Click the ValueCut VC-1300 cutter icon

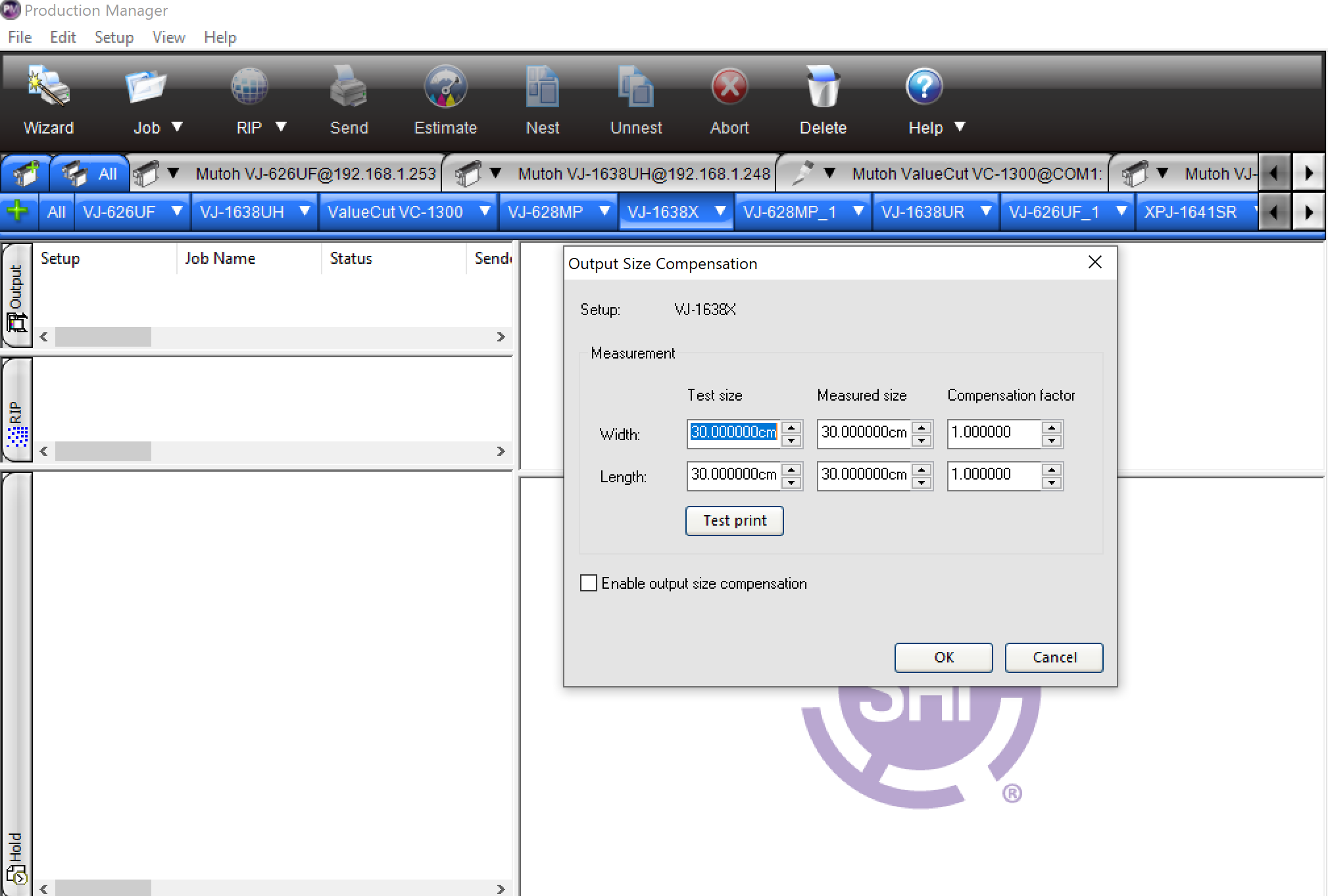tap(802, 174)
